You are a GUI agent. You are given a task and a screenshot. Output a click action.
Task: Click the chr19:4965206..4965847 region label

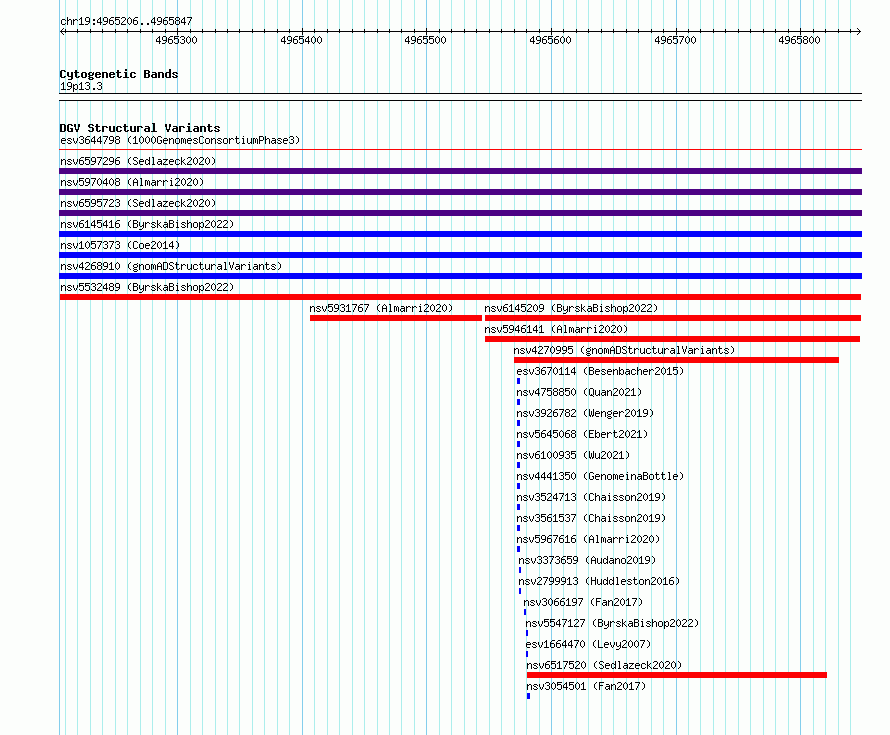click(126, 21)
